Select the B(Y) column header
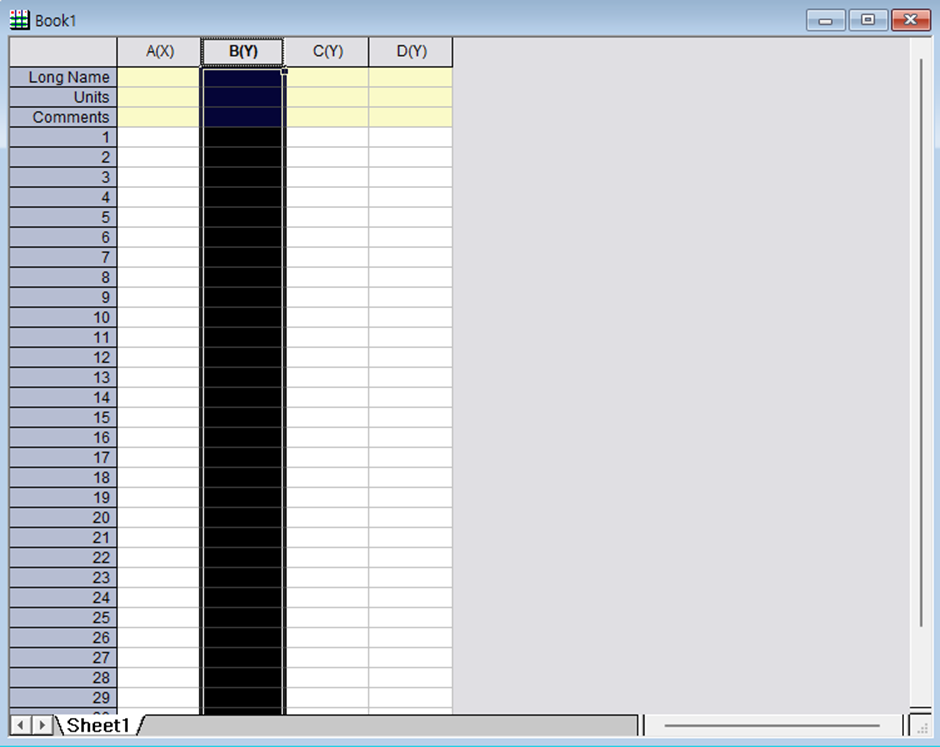The height and width of the screenshot is (747, 940). pos(242,51)
